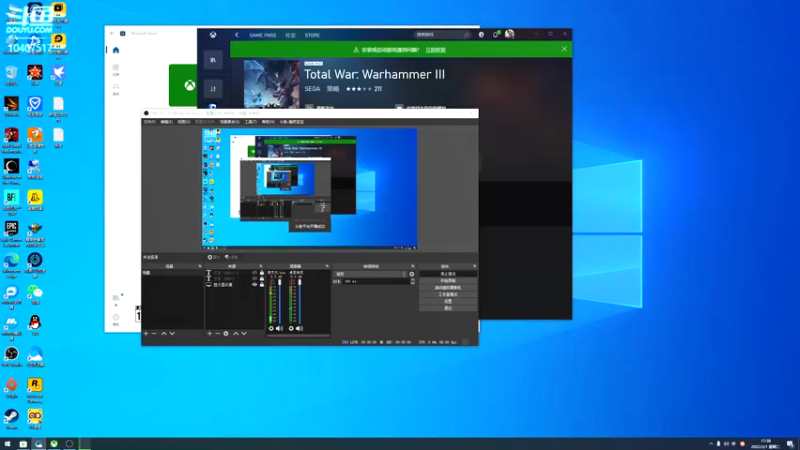Open desktop audio mixer channel settings gear

click(291, 329)
